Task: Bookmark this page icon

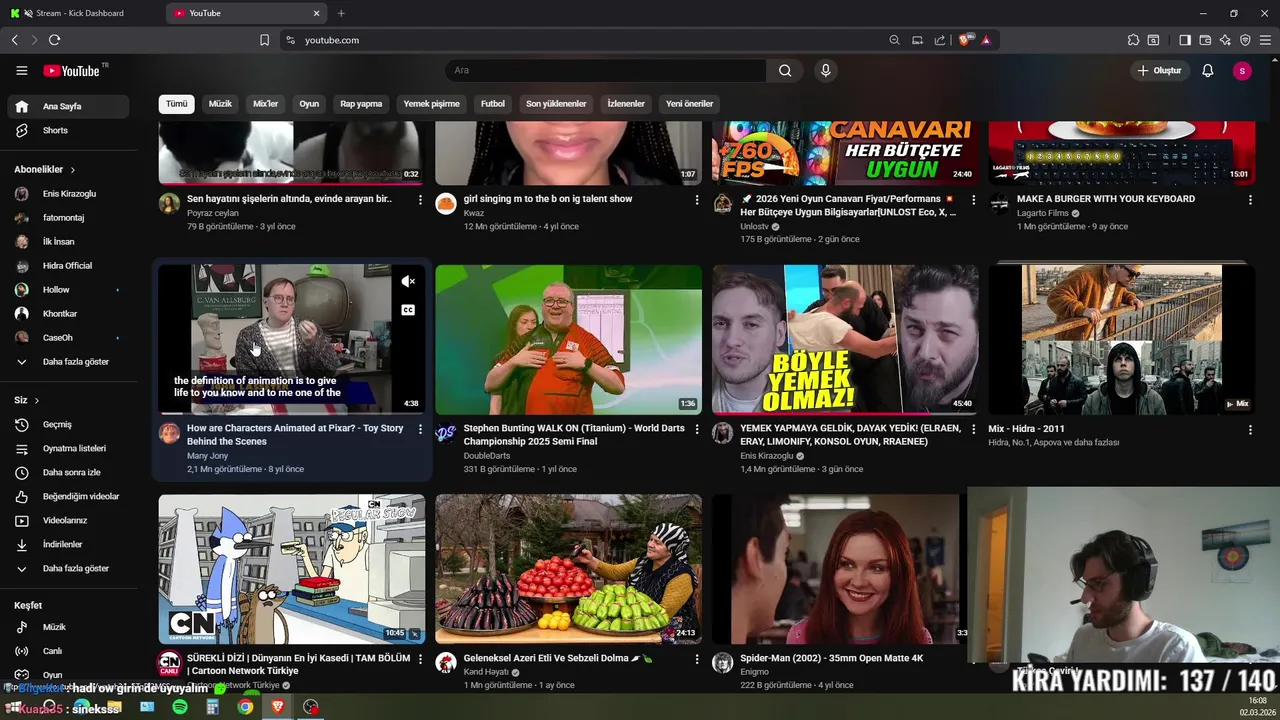Action: coord(264,40)
